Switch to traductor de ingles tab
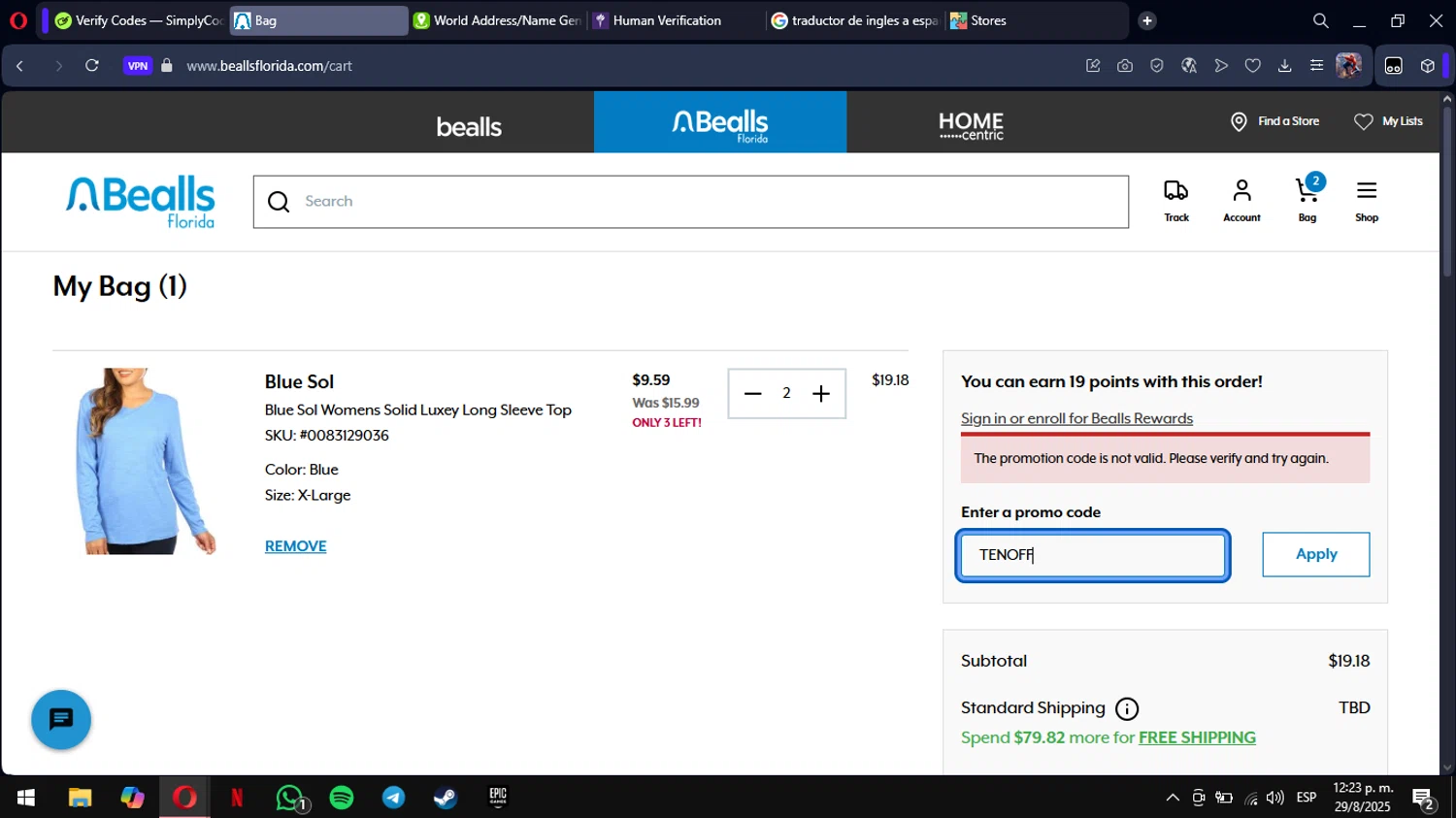Image resolution: width=1456 pixels, height=818 pixels. click(x=854, y=20)
